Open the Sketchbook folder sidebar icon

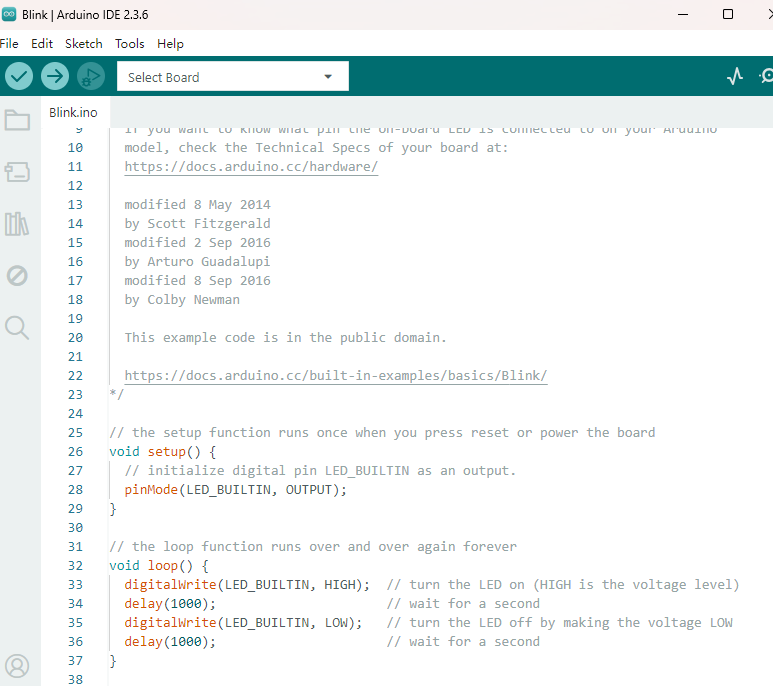tap(17, 120)
